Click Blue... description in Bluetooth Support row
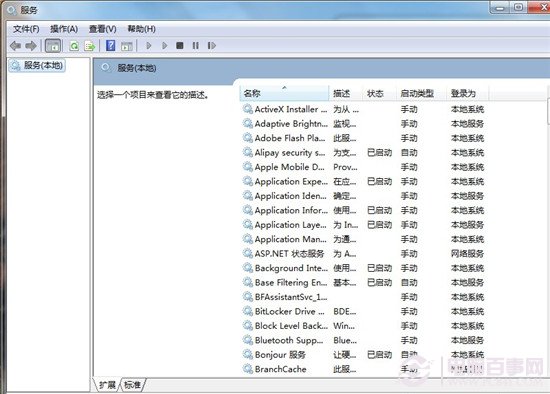Image resolution: width=550 pixels, height=394 pixels. 345,340
